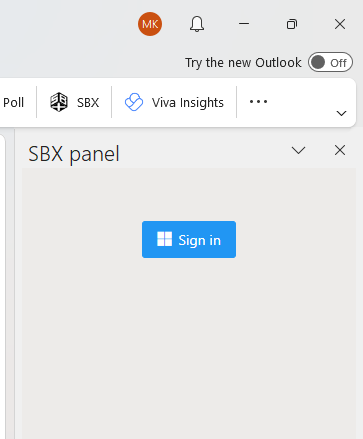Toggle the new Outlook switch on
The width and height of the screenshot is (363, 439).
coord(330,62)
